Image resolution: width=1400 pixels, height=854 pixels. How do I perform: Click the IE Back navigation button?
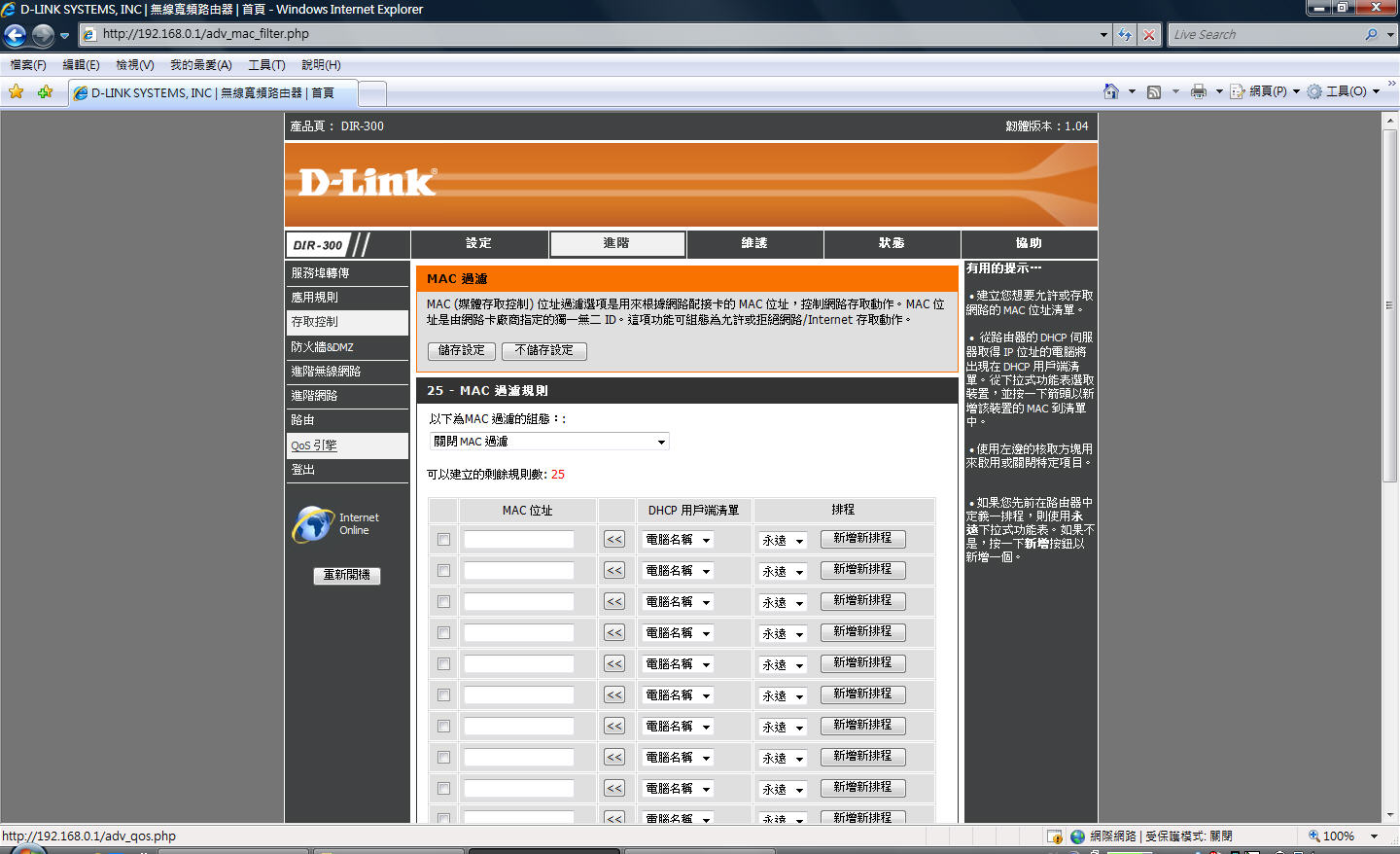(15, 35)
